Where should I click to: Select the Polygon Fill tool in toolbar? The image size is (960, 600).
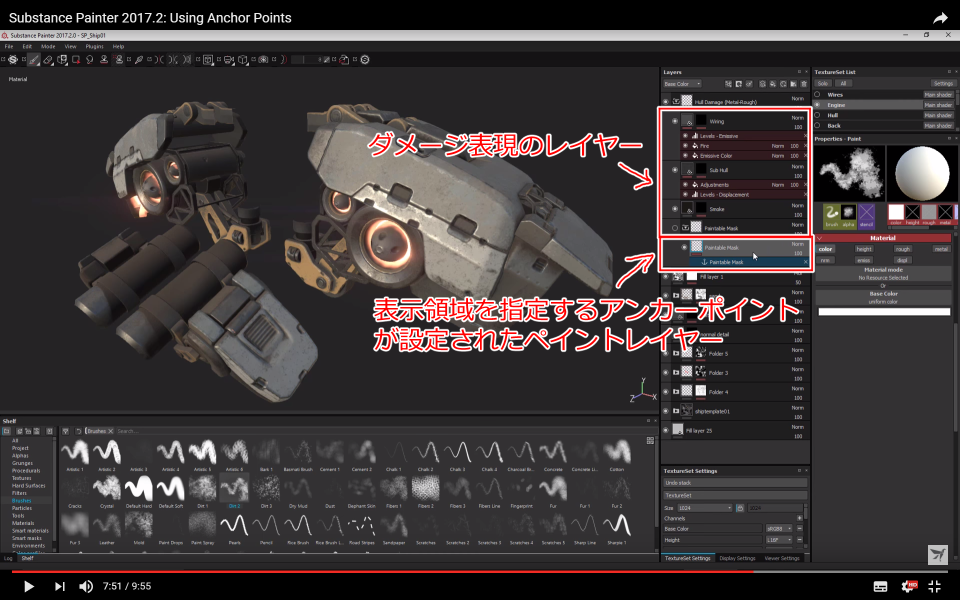(76, 59)
